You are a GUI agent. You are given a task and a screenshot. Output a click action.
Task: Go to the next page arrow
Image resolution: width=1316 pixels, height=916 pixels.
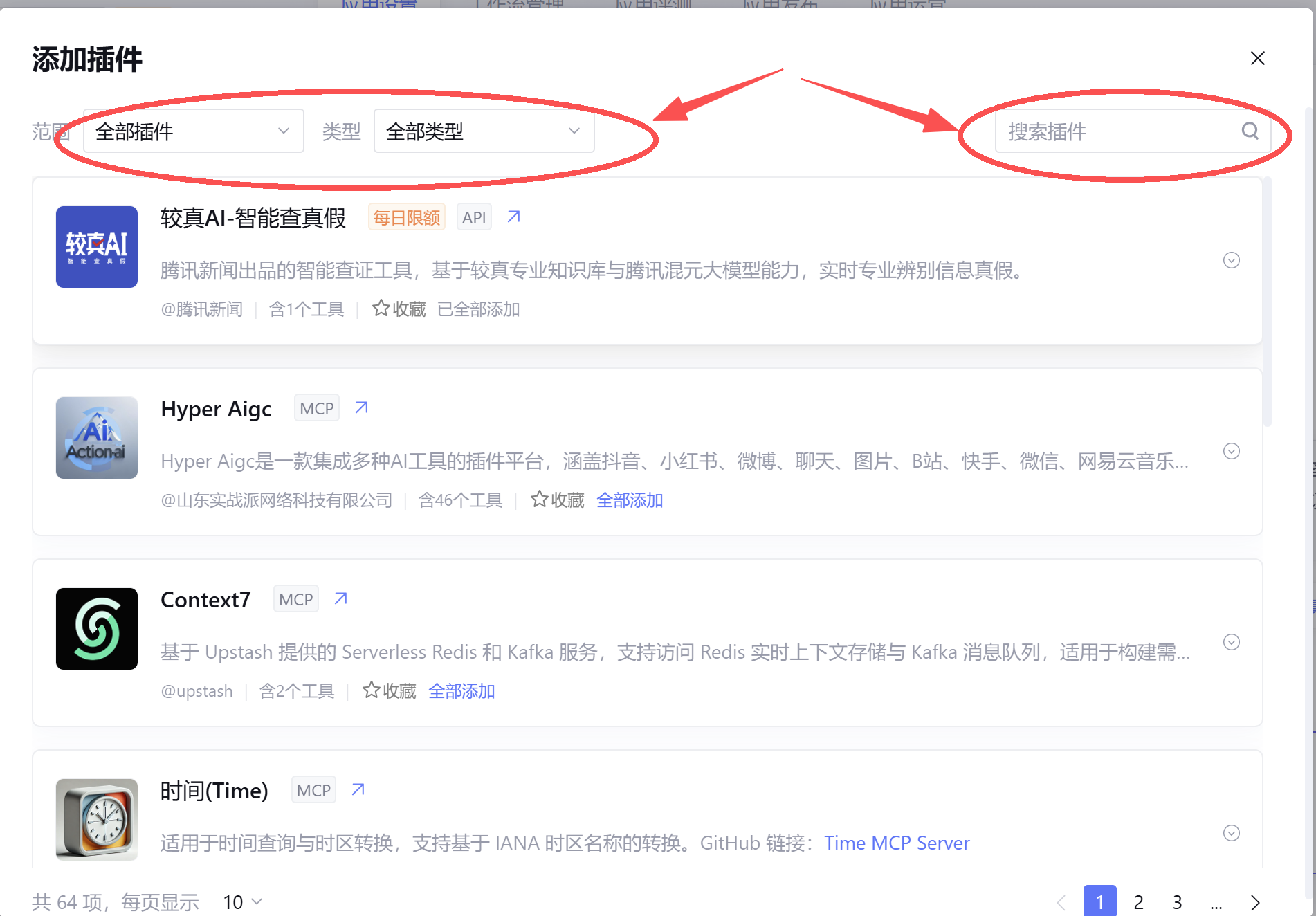1255,902
